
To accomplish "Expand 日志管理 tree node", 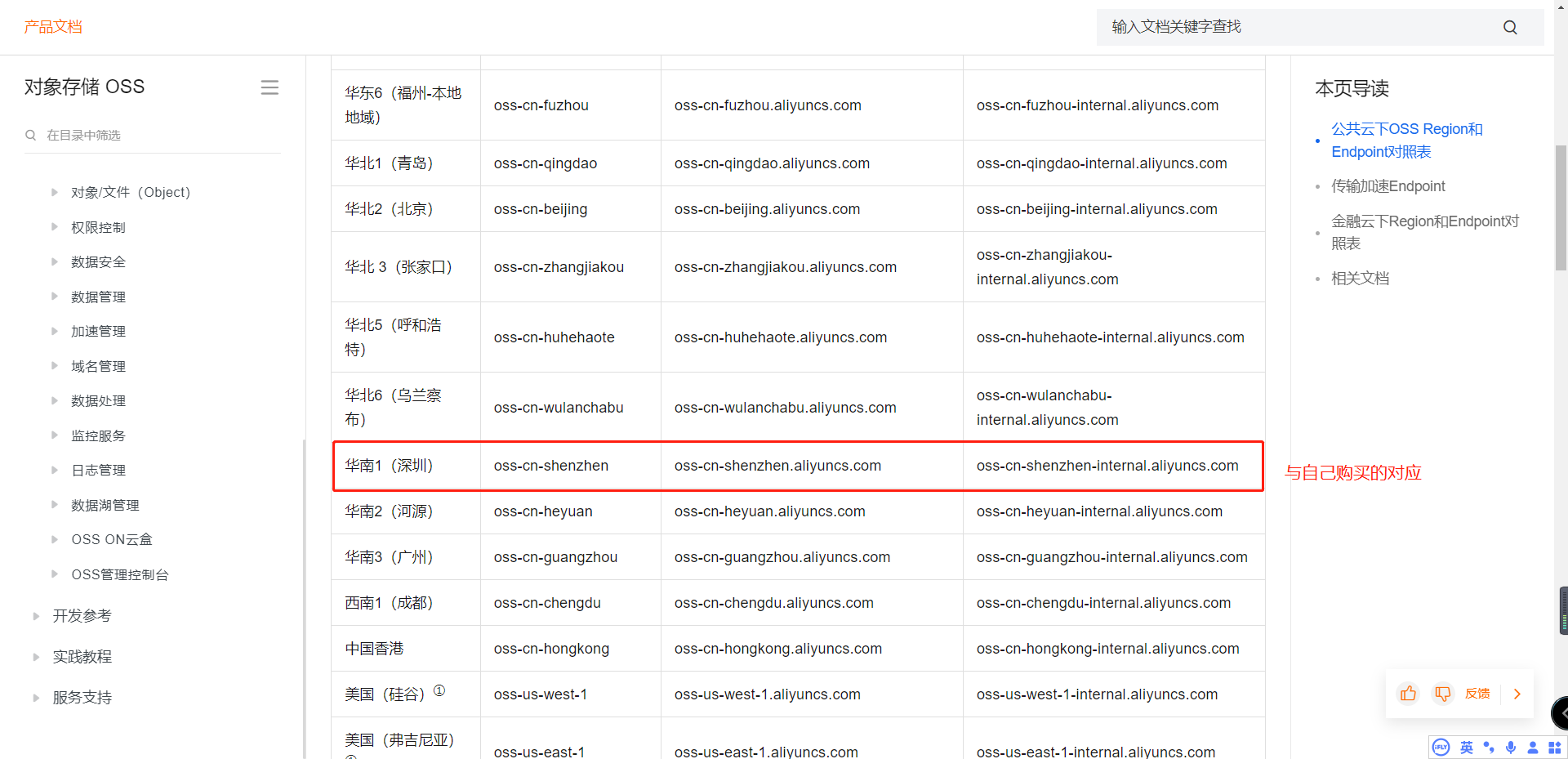I will point(55,470).
